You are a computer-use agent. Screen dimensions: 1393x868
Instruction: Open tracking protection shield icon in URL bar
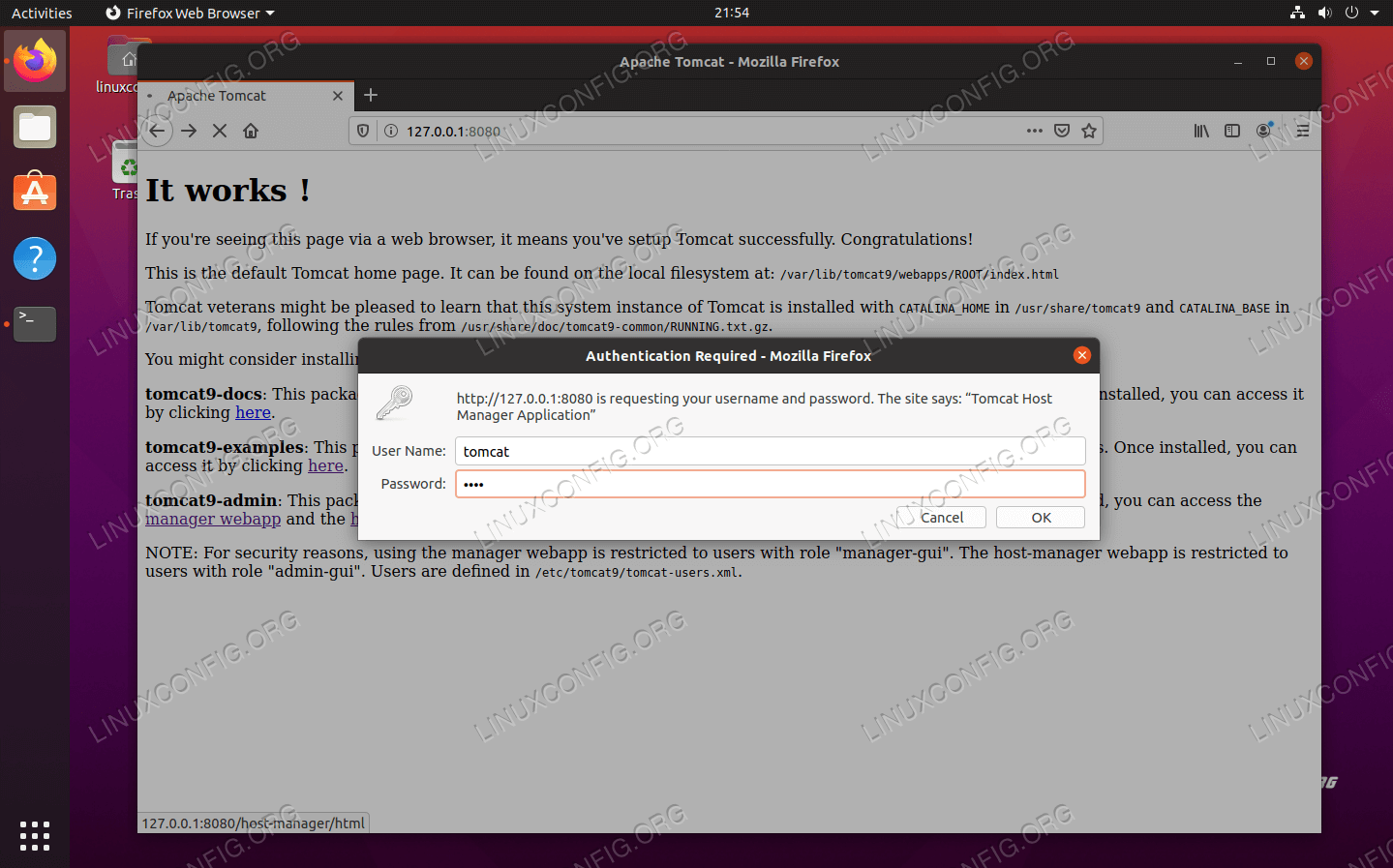tap(363, 131)
